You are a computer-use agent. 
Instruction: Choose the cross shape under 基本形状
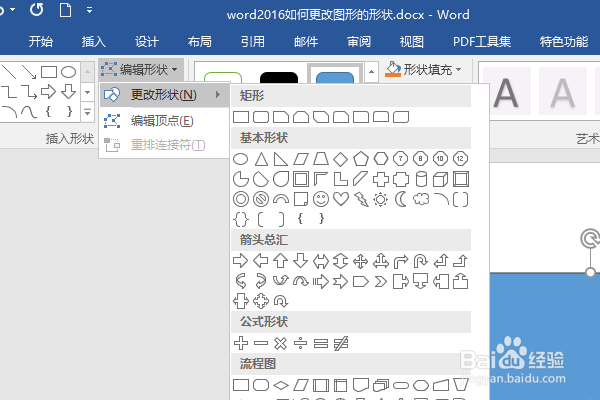tap(381, 179)
